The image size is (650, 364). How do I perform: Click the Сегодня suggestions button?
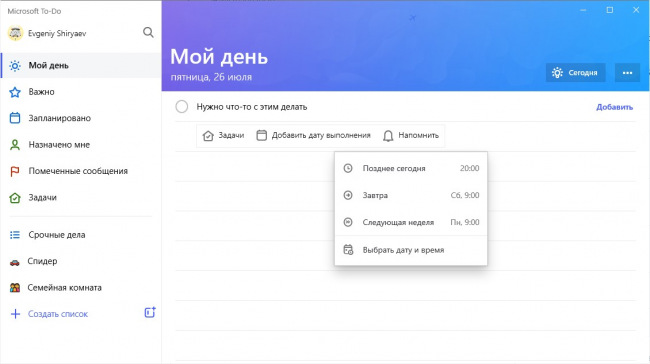tap(575, 73)
